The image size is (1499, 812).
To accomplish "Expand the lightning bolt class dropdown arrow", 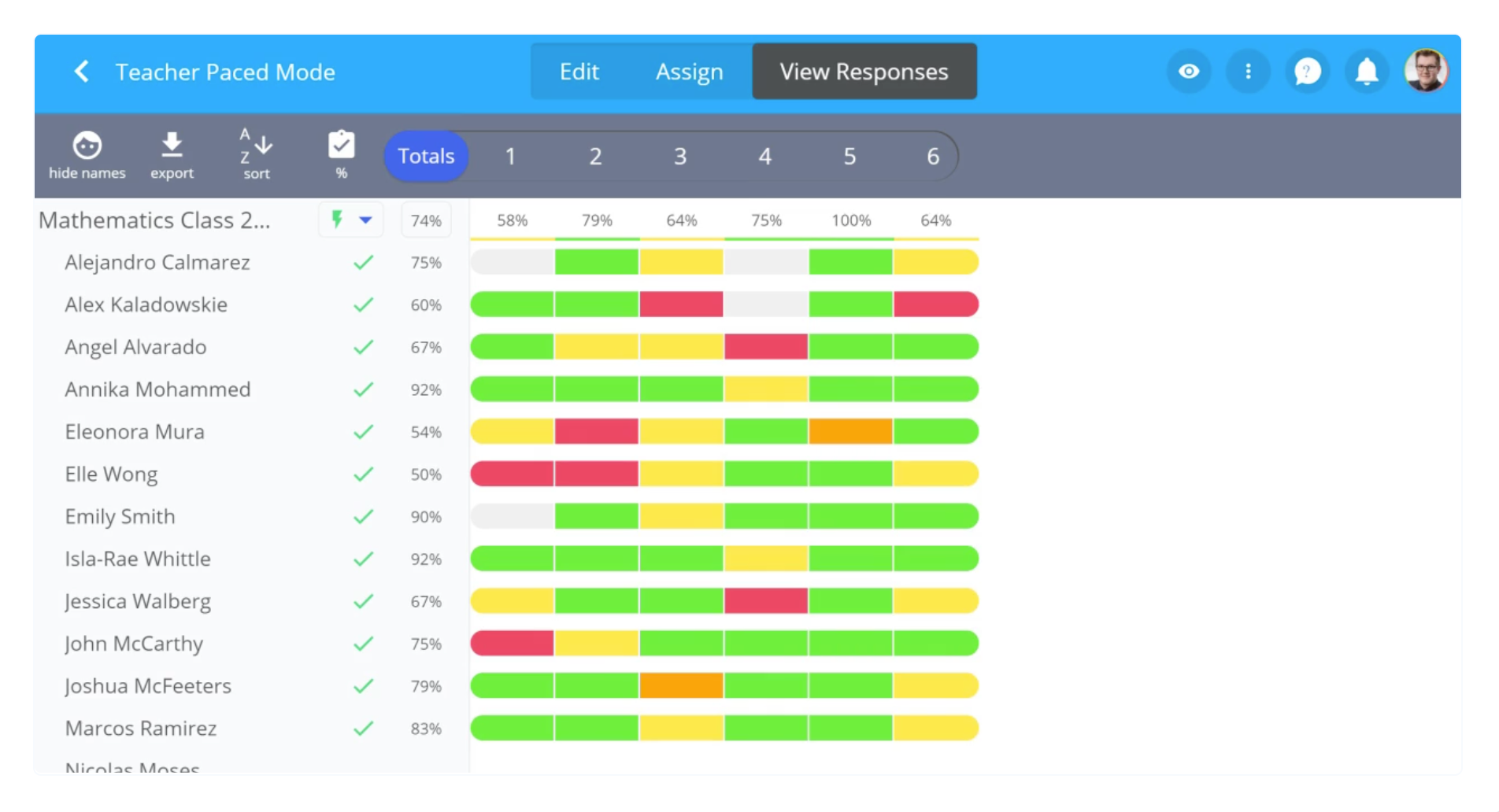I will click(x=365, y=220).
